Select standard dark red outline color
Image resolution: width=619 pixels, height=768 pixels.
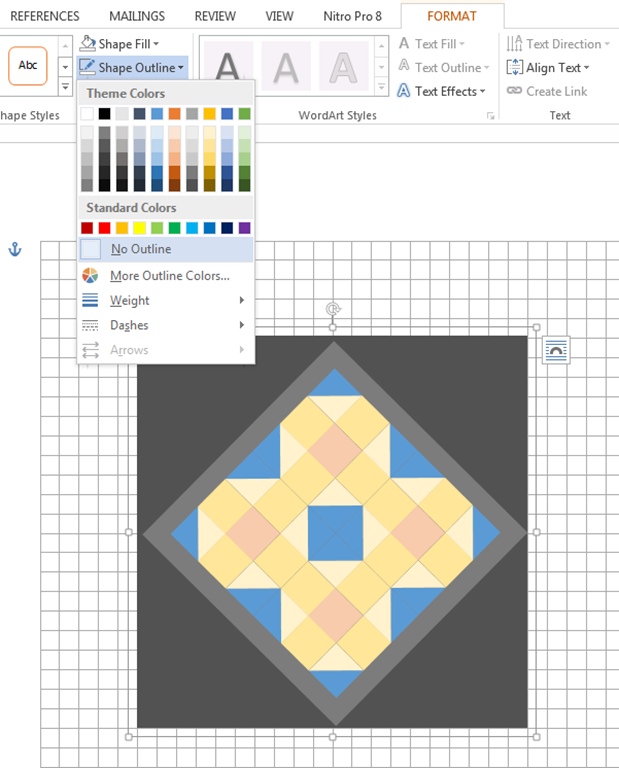87,228
